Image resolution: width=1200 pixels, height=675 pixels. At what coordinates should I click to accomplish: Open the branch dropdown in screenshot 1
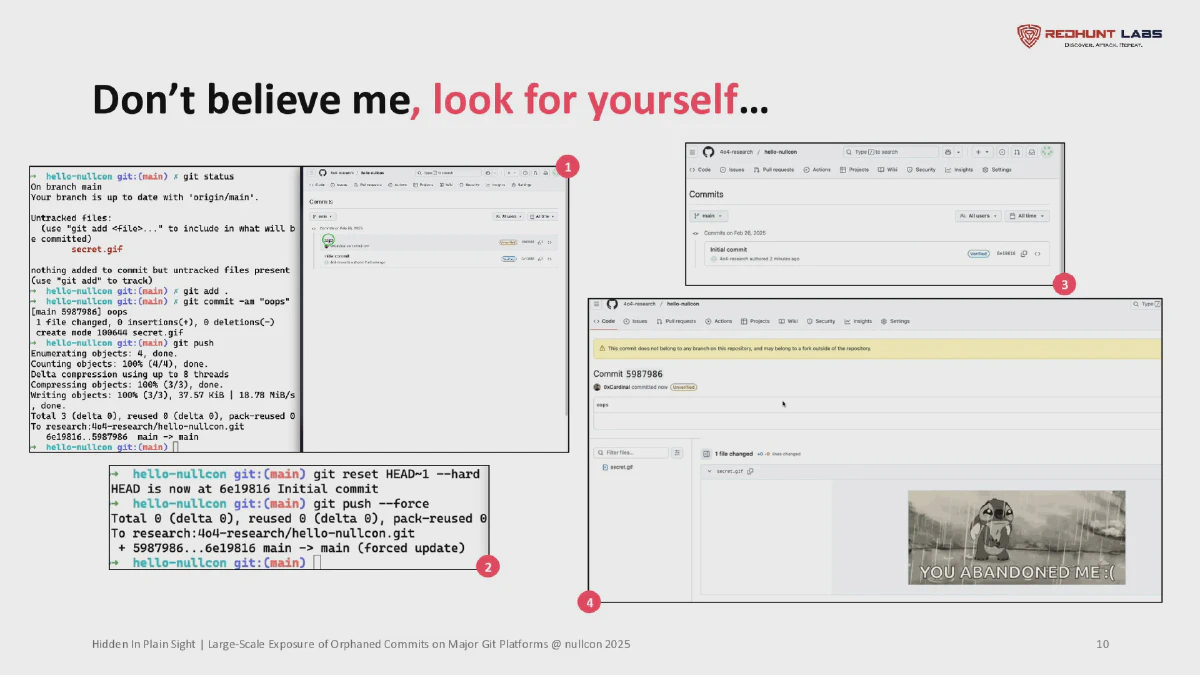323,216
